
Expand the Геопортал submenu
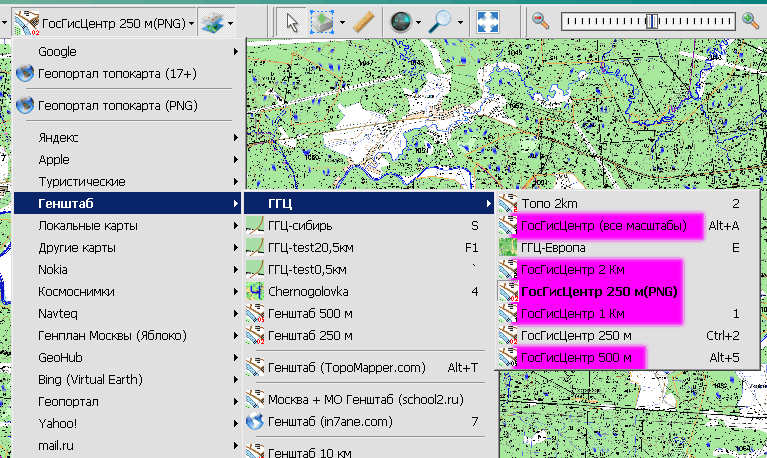point(128,402)
